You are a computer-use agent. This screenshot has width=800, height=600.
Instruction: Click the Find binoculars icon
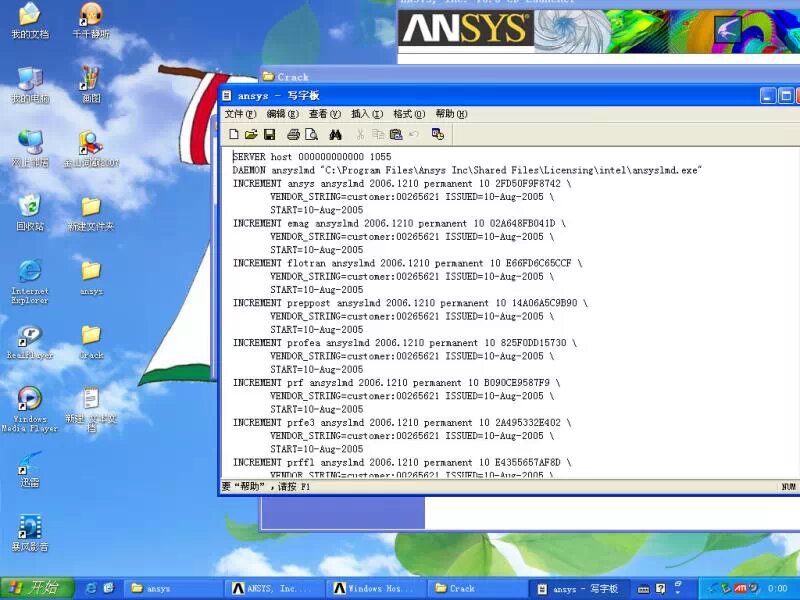point(336,134)
